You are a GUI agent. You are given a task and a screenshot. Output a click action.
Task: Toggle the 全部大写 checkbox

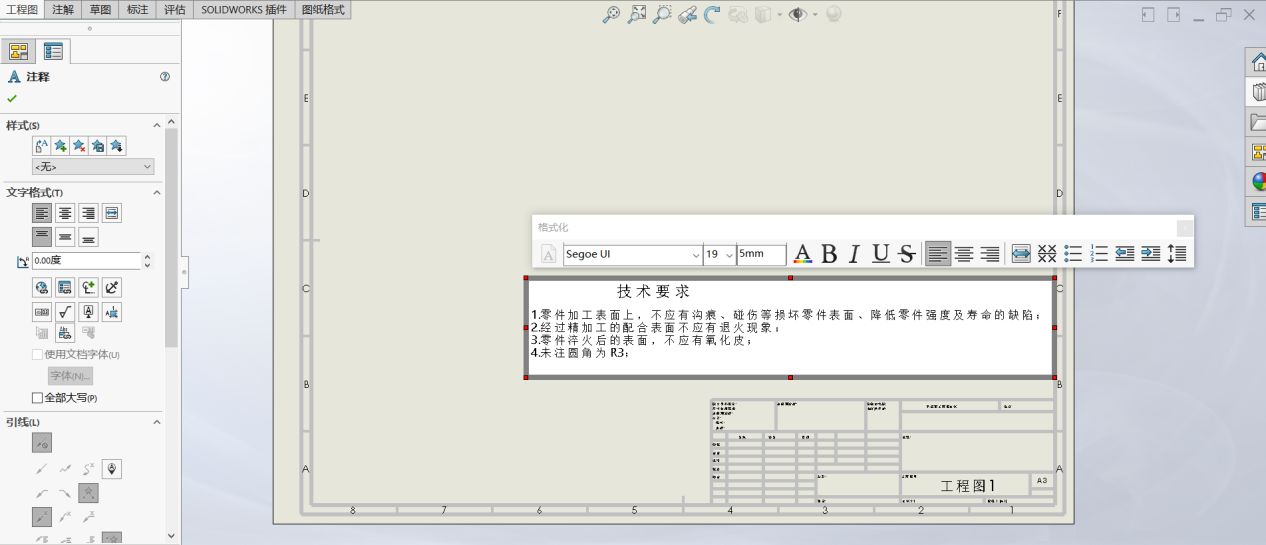coord(38,398)
